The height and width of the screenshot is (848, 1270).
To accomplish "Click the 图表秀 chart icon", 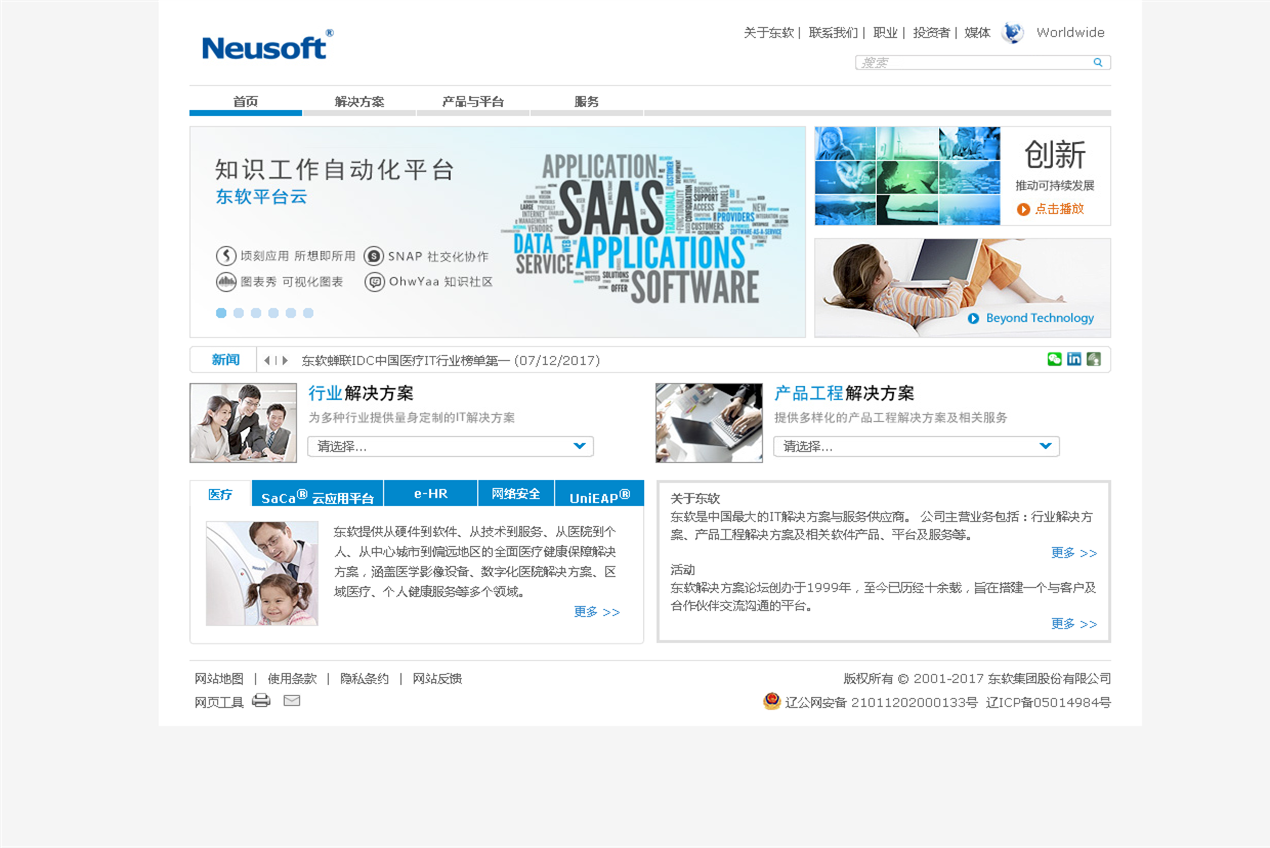I will 226,282.
